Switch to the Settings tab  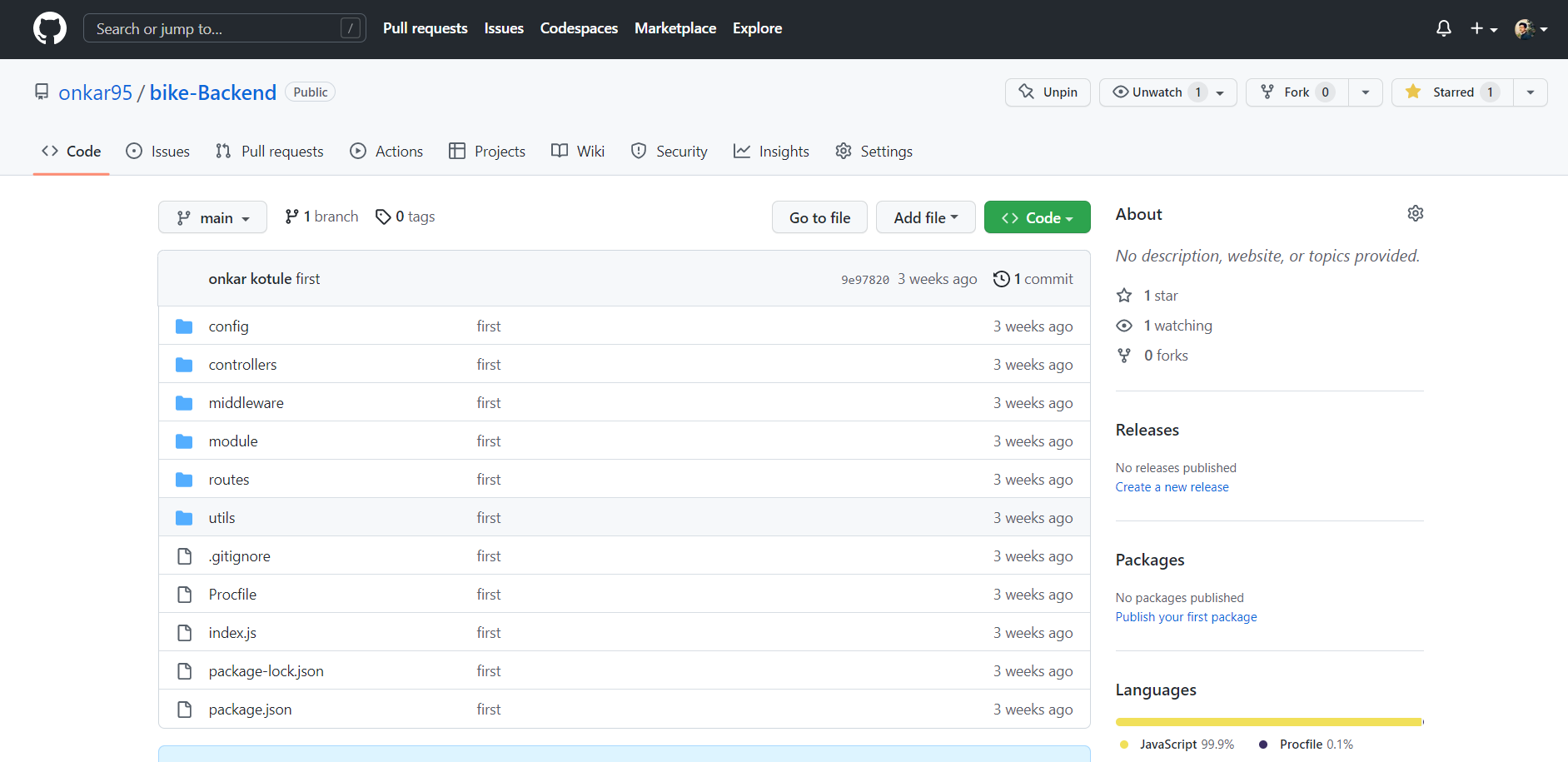[874, 151]
